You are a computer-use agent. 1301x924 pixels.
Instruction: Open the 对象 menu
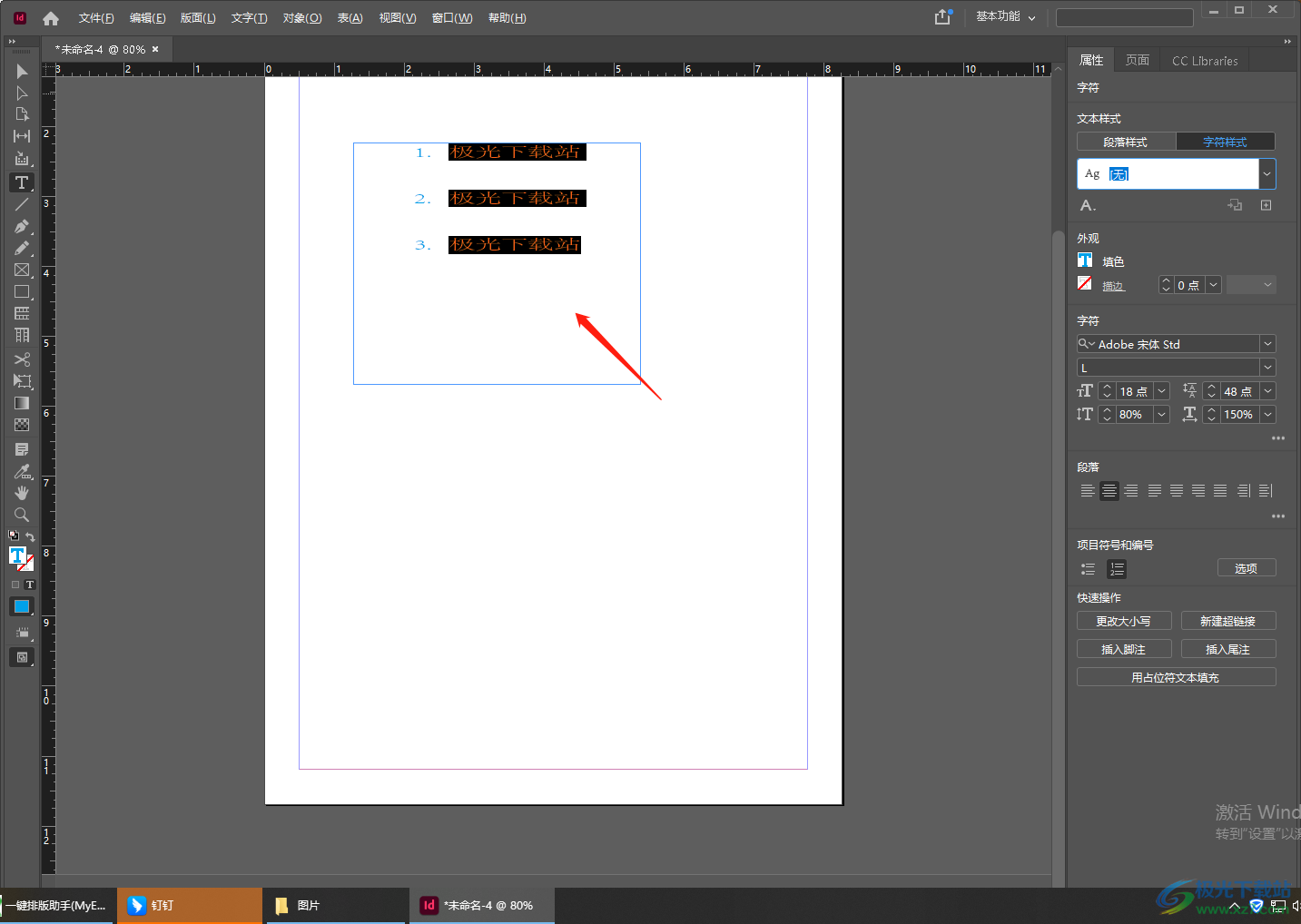coord(302,18)
